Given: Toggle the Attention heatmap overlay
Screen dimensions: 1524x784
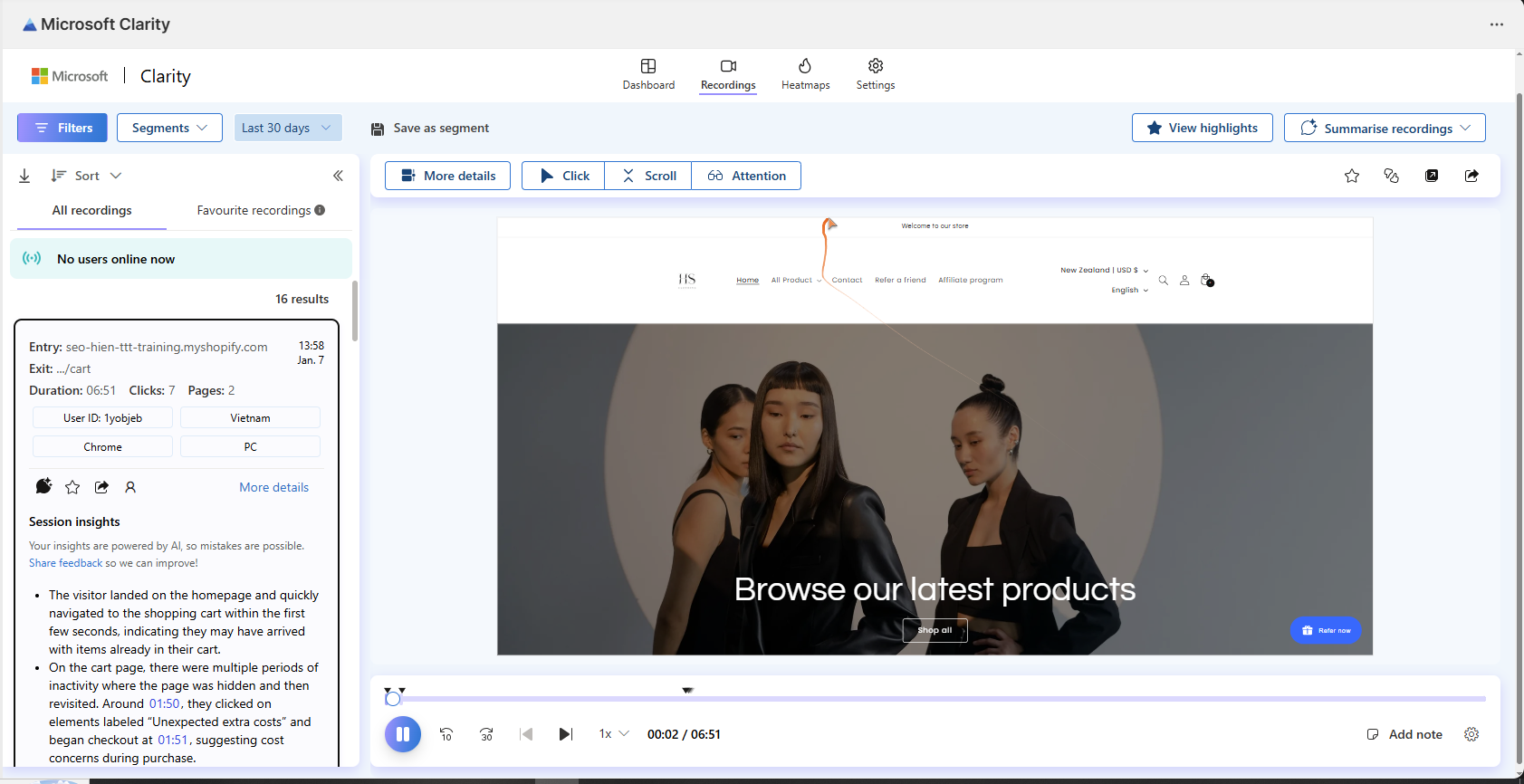Looking at the screenshot, I should point(746,176).
